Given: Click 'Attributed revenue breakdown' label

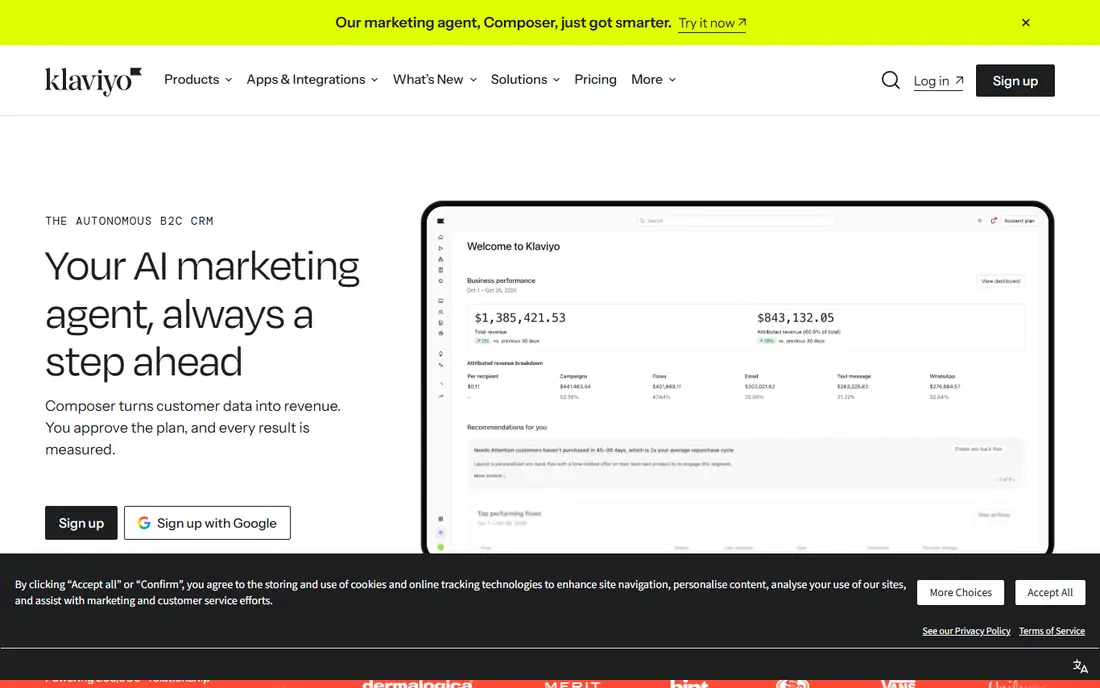Looking at the screenshot, I should click(x=505, y=363).
